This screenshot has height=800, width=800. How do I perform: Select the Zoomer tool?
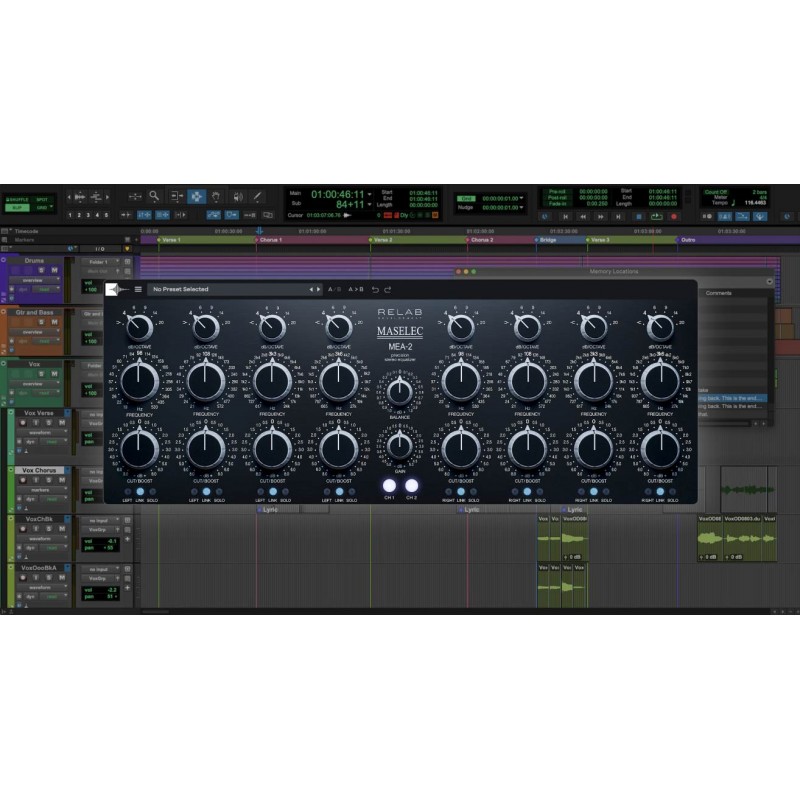pos(154,196)
